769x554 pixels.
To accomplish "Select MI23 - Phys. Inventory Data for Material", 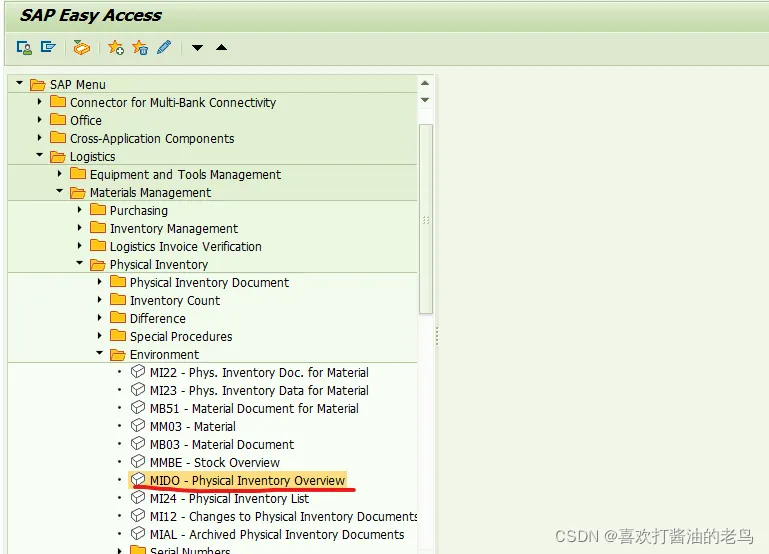I will (x=259, y=391).
